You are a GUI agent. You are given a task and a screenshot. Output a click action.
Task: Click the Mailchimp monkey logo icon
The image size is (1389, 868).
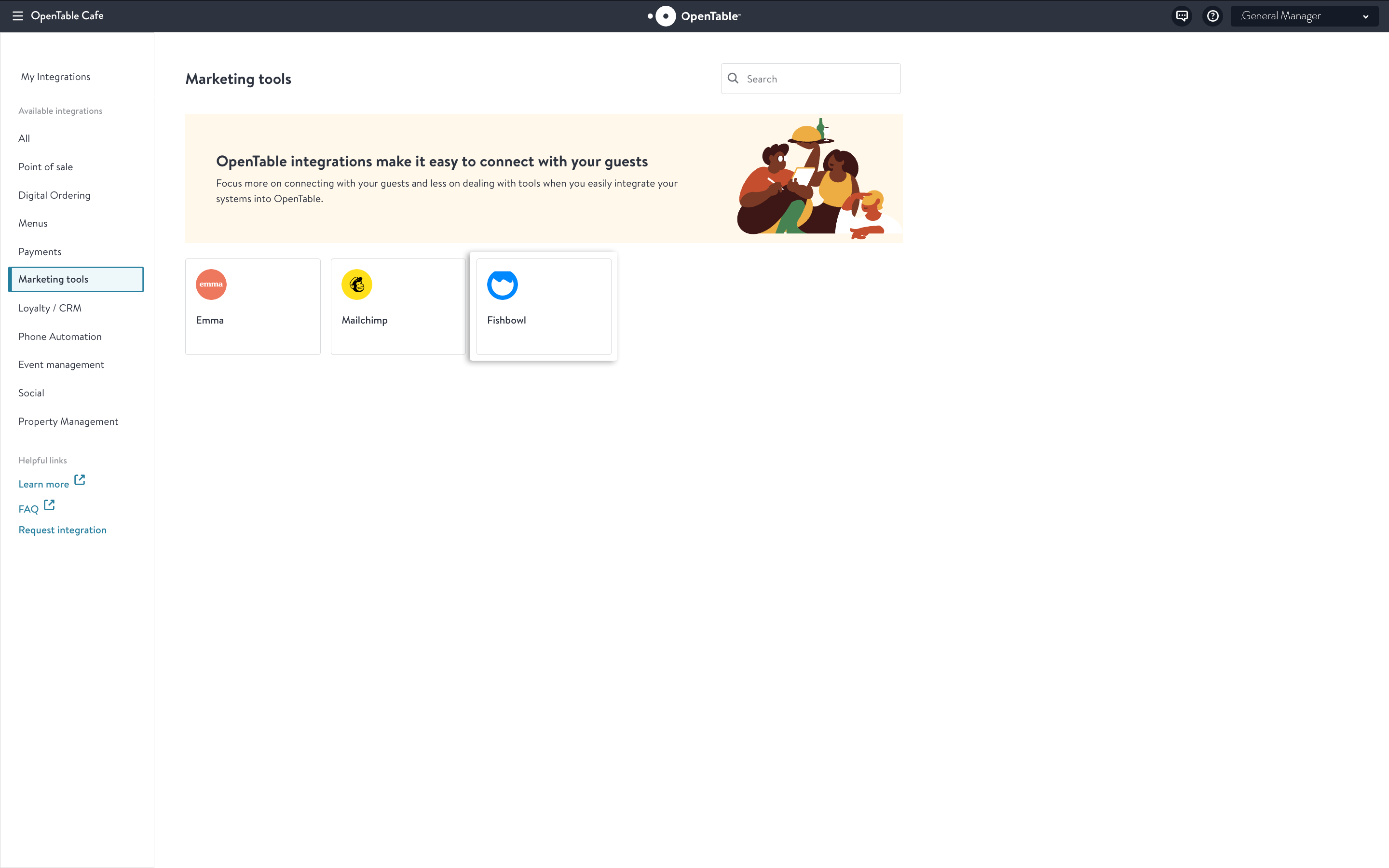[357, 285]
